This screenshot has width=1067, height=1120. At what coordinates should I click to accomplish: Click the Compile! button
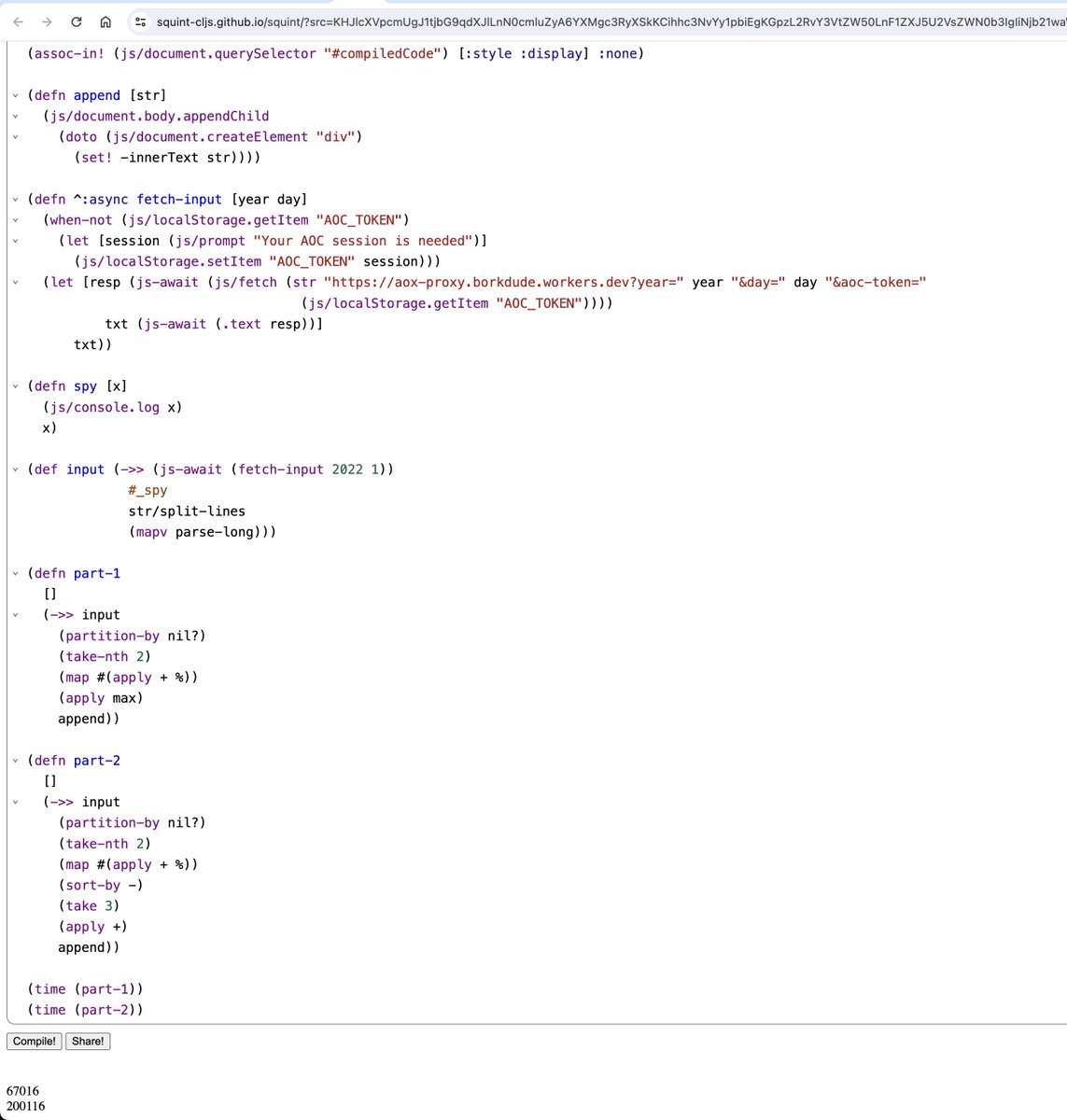point(35,1041)
